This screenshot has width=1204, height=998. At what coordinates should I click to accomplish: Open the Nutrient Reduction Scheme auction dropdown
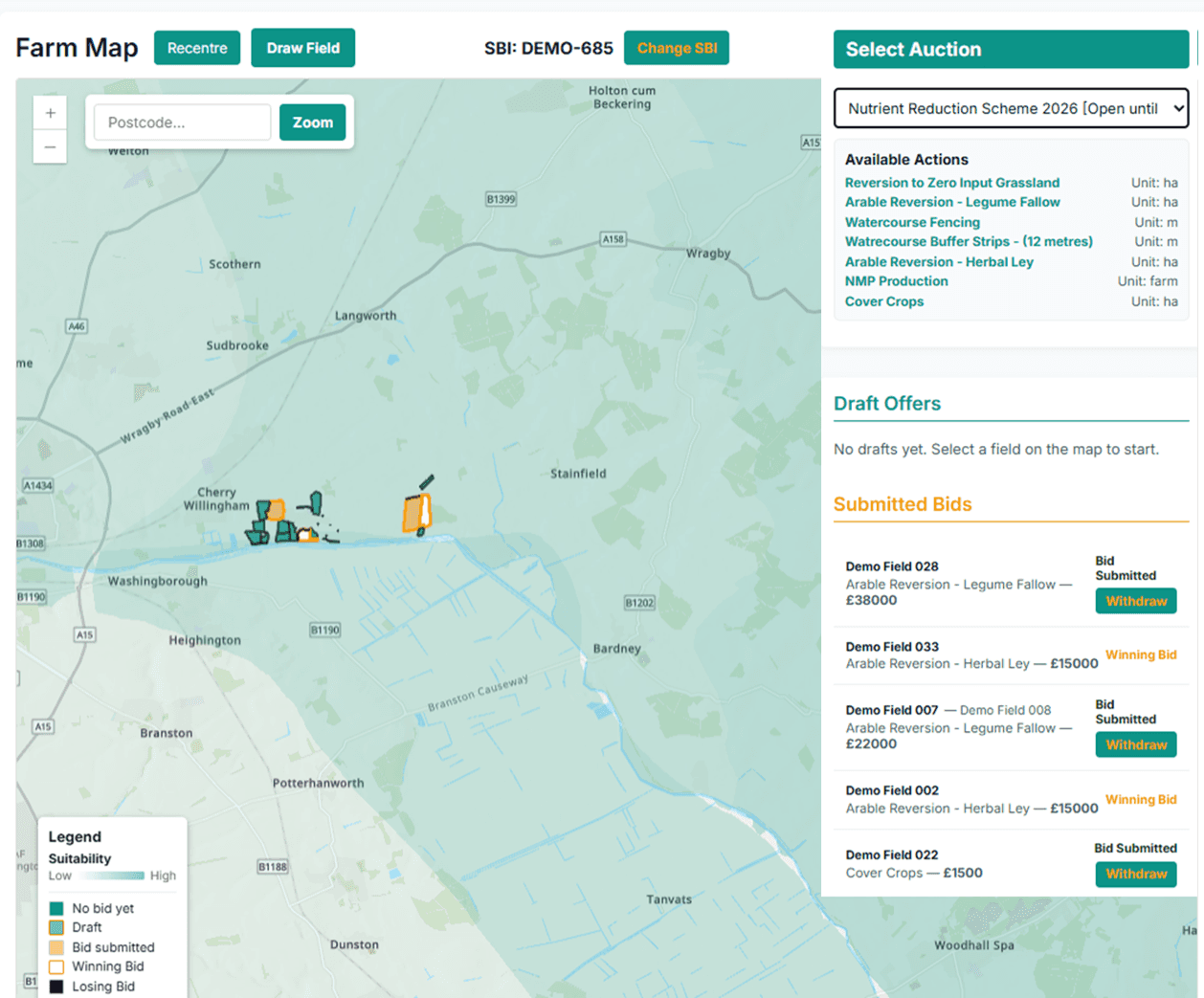coord(1011,108)
